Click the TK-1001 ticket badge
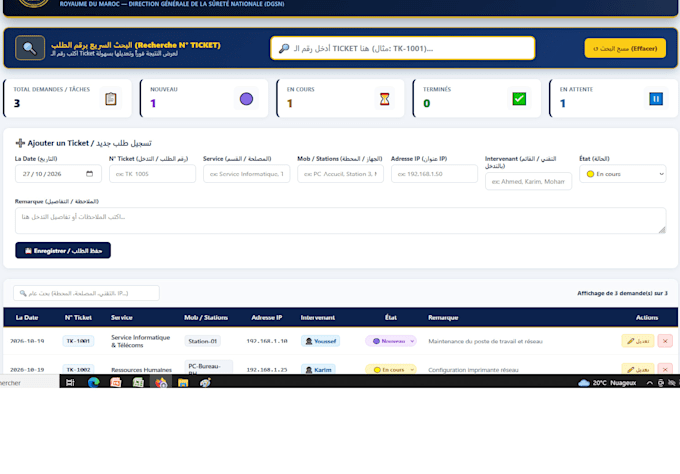Viewport: 680px width, 474px height. click(78, 341)
